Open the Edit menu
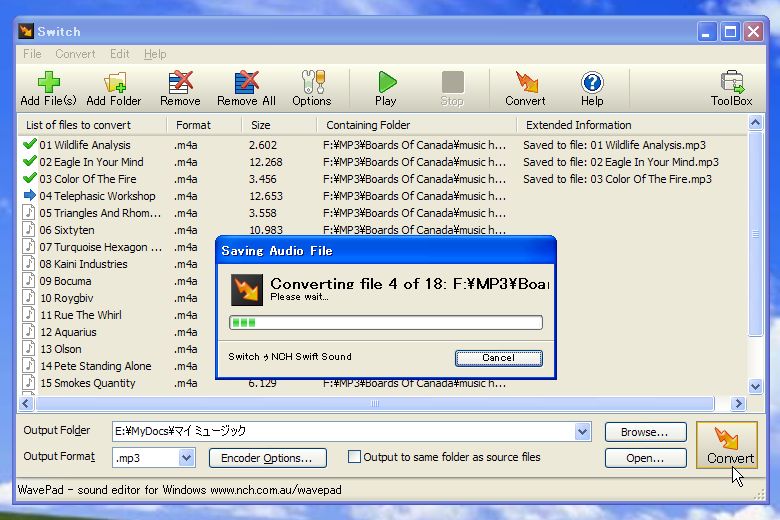 point(120,54)
